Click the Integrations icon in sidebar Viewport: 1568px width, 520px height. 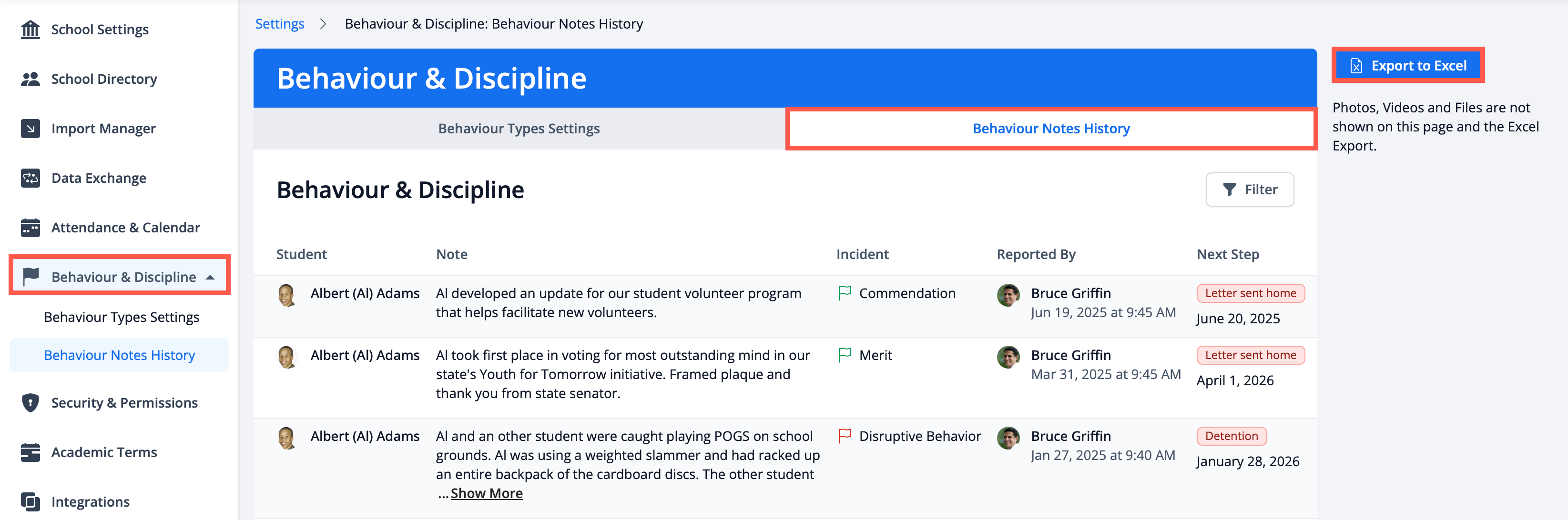[30, 502]
